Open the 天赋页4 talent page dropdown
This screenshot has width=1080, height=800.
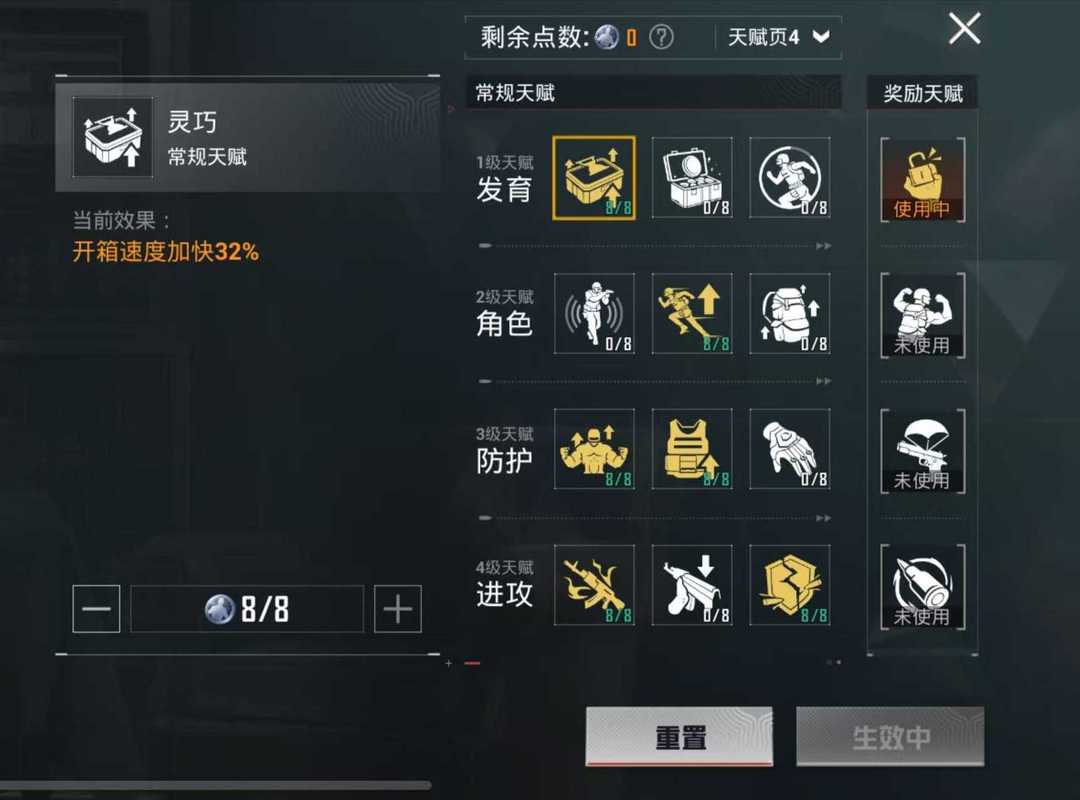[x=778, y=37]
